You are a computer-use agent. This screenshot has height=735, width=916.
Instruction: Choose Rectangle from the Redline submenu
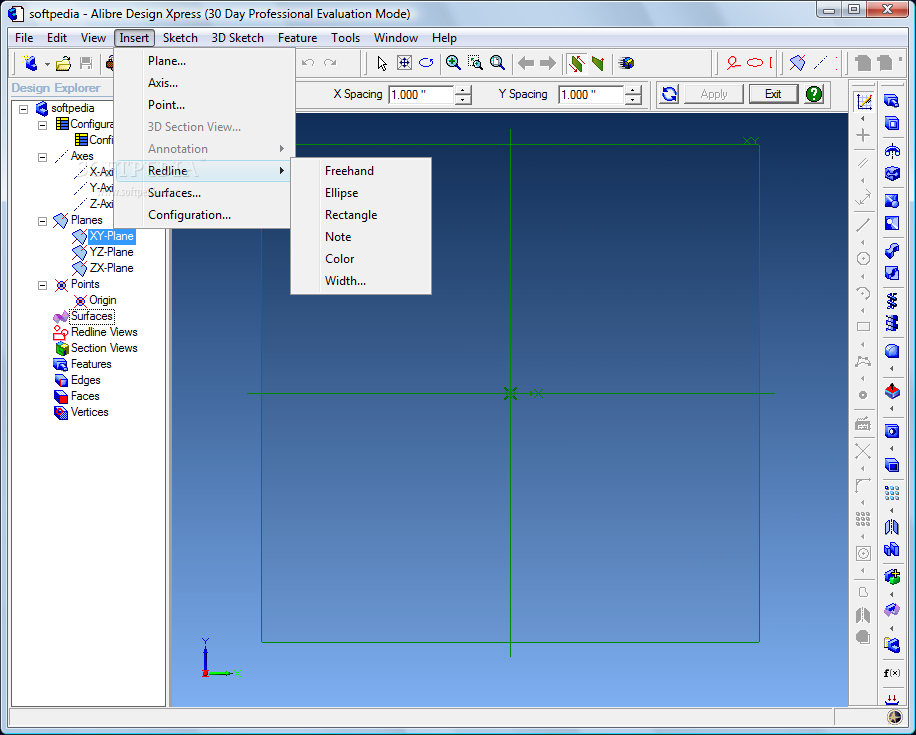(361, 214)
